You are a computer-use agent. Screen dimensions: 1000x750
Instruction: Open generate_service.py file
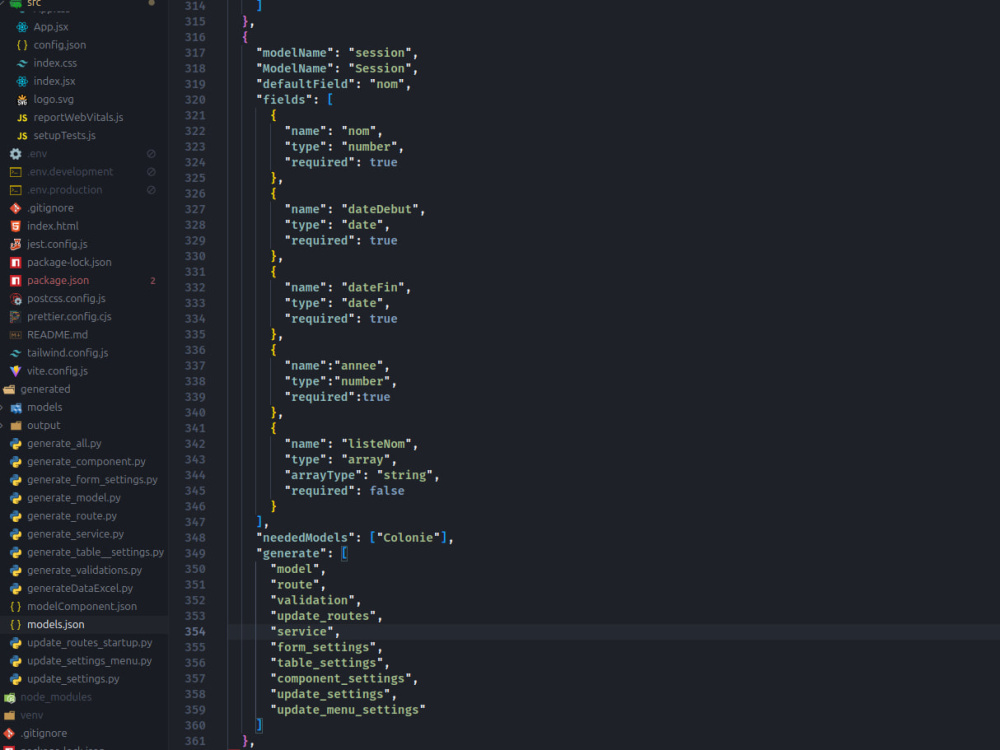75,534
